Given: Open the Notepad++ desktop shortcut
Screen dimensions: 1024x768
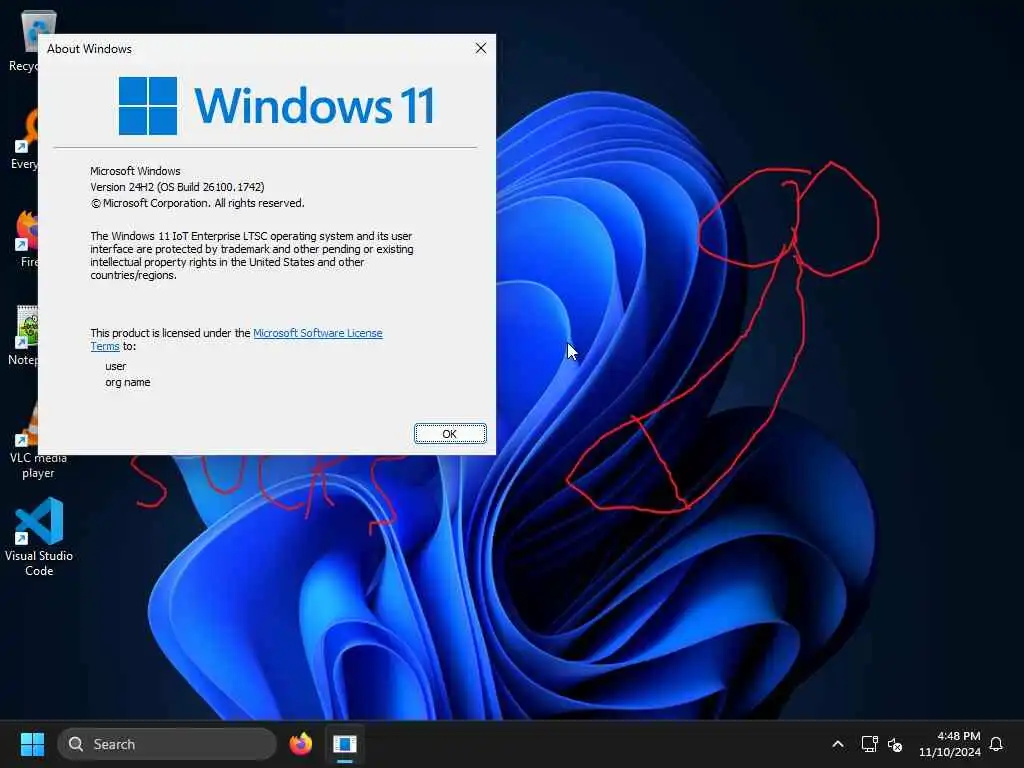Looking at the screenshot, I should click(26, 336).
